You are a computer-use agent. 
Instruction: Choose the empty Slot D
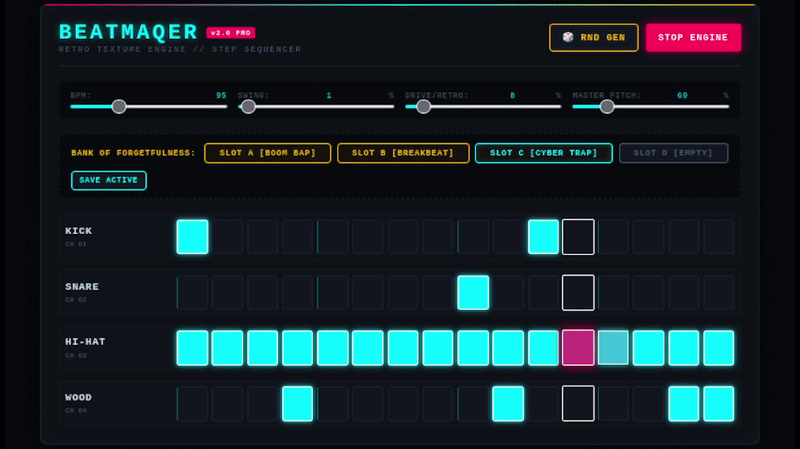click(673, 153)
